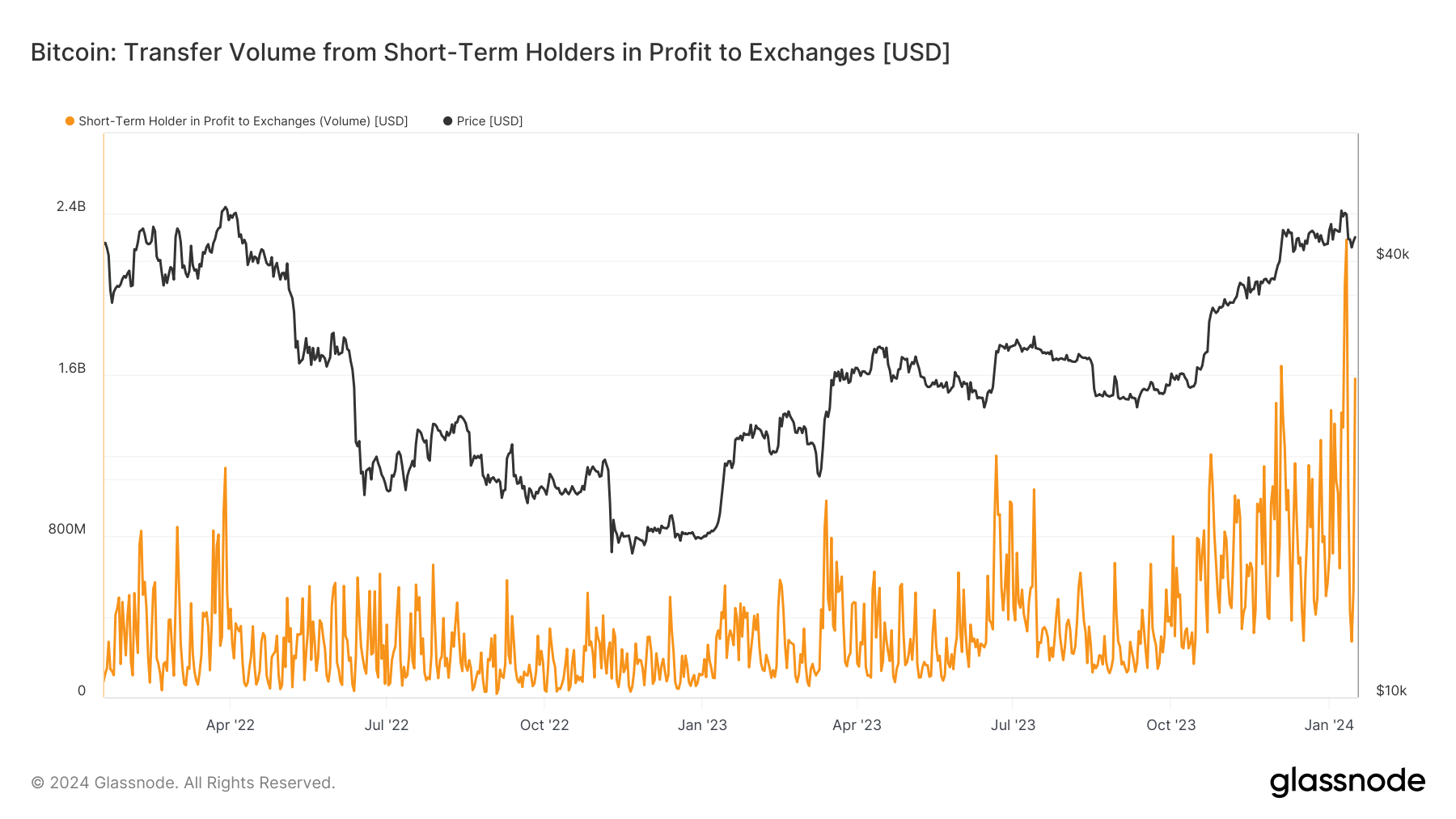Click the black Price legend dot
The image size is (1456, 819).
447,121
